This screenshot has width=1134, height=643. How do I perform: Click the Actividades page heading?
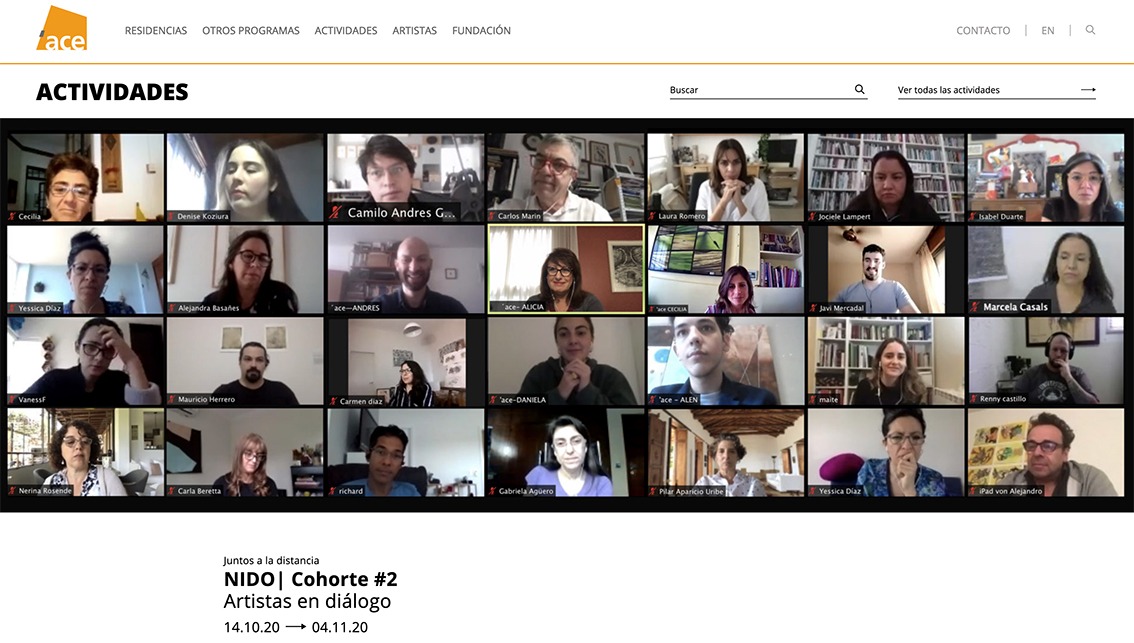tap(112, 92)
